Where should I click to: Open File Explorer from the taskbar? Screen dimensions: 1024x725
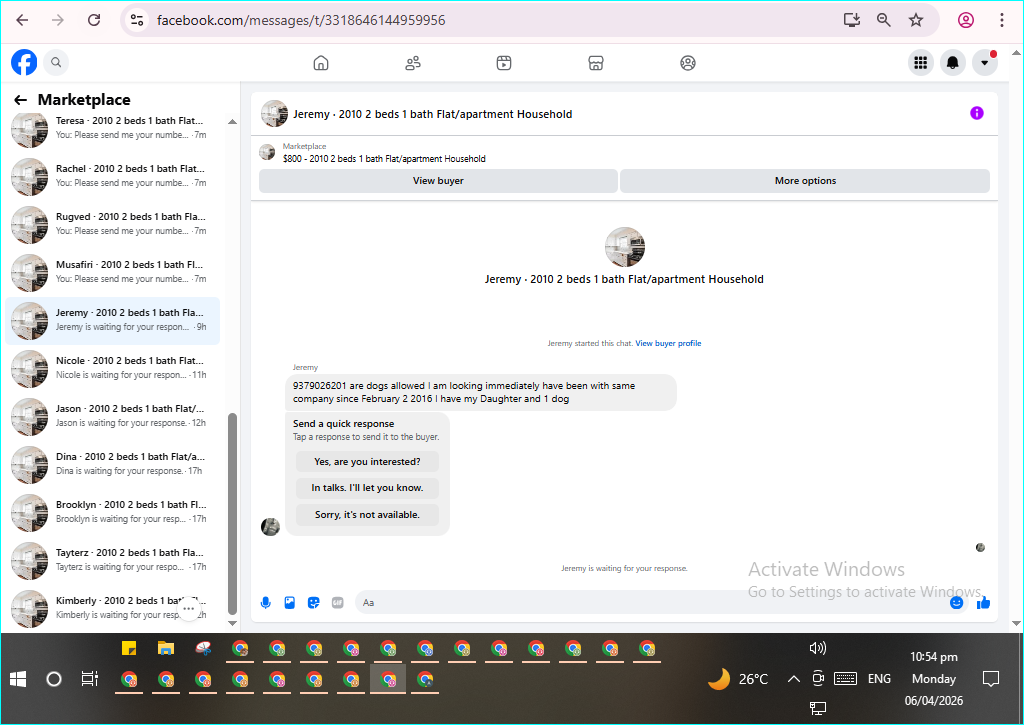click(166, 648)
